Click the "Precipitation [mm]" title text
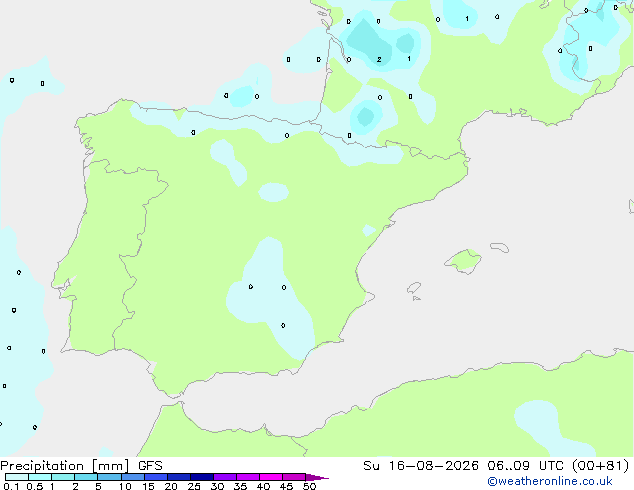The height and width of the screenshot is (490, 634). point(65,466)
